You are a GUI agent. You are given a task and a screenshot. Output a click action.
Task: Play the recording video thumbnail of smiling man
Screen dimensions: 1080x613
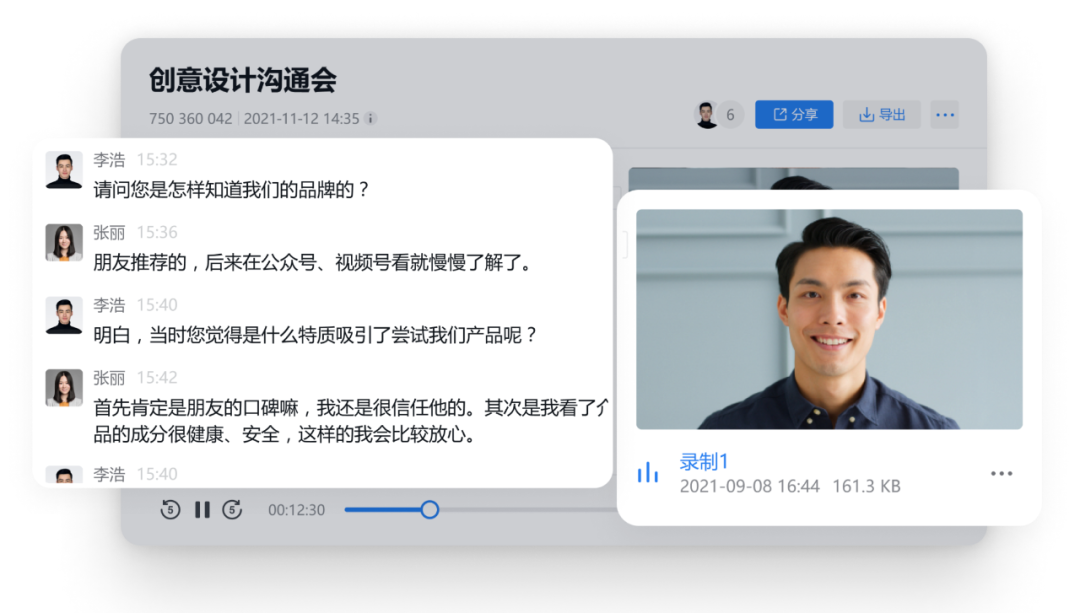coord(829,319)
